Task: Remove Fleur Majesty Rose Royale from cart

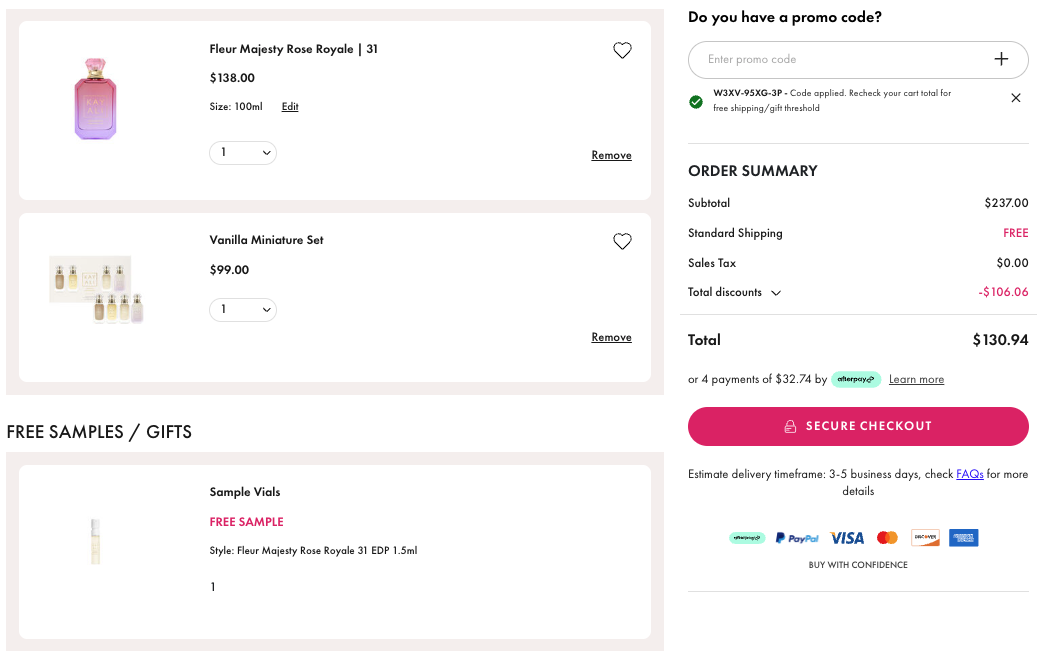Action: 611,156
